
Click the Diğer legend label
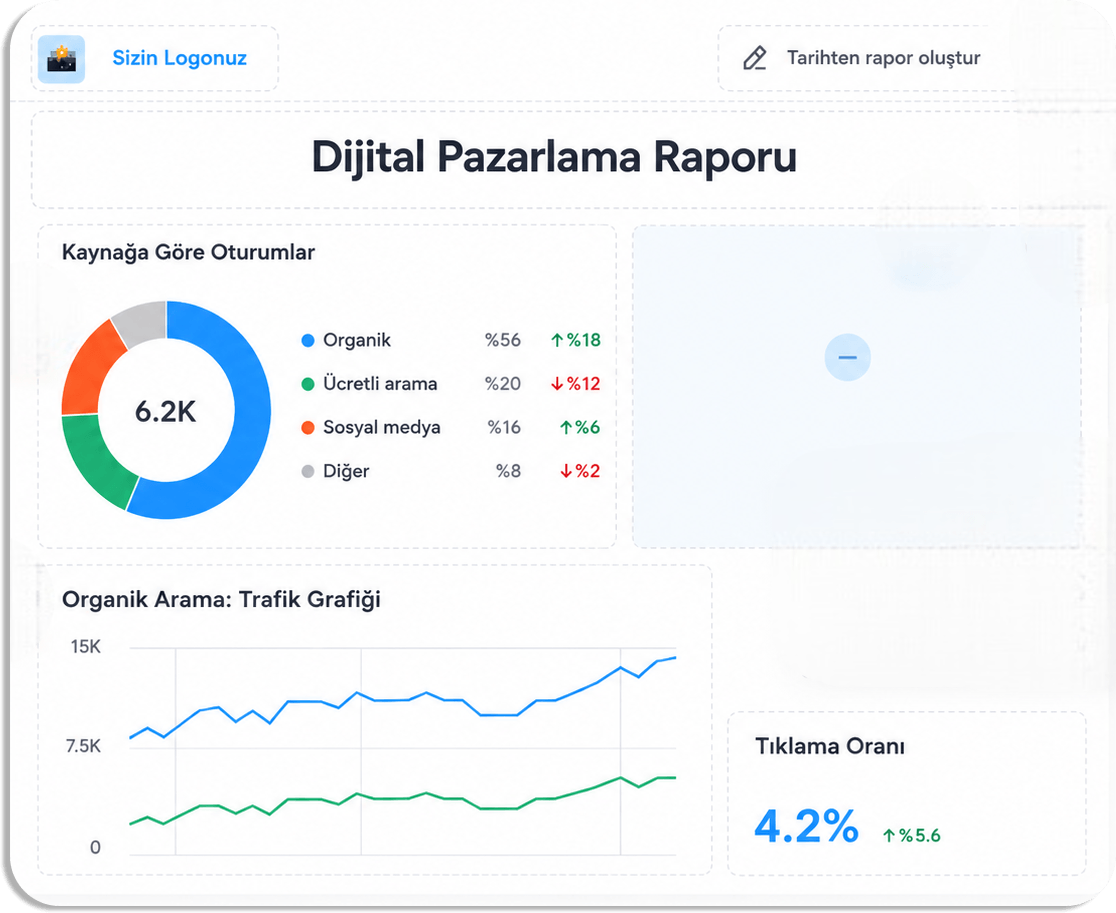click(x=346, y=471)
